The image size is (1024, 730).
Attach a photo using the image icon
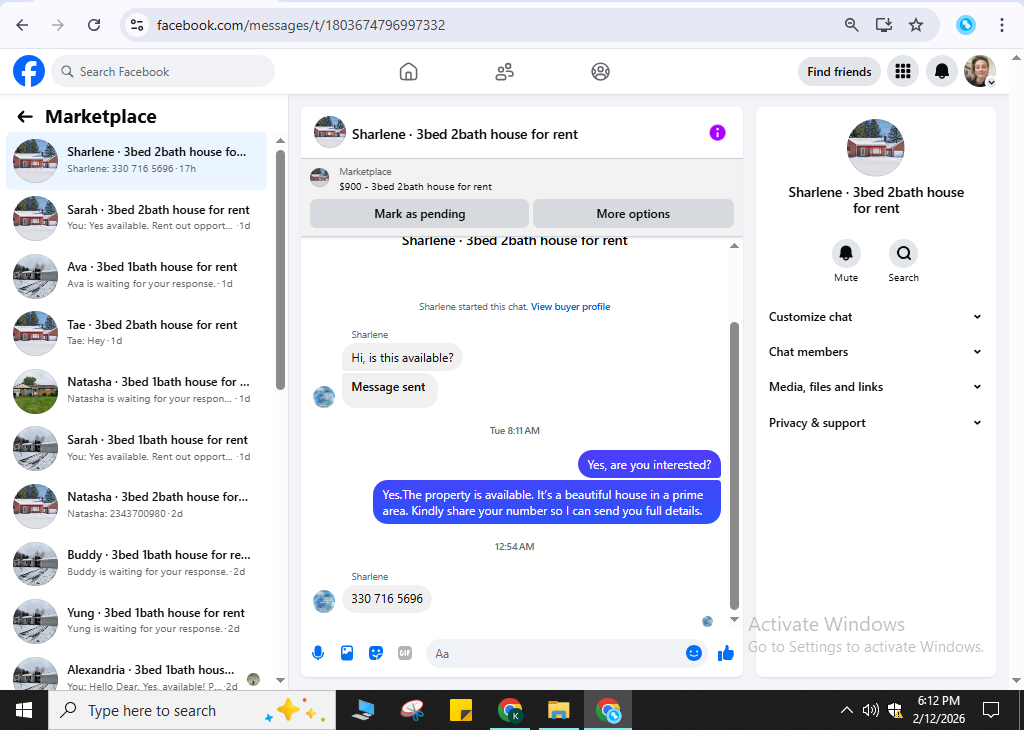pyautogui.click(x=347, y=653)
